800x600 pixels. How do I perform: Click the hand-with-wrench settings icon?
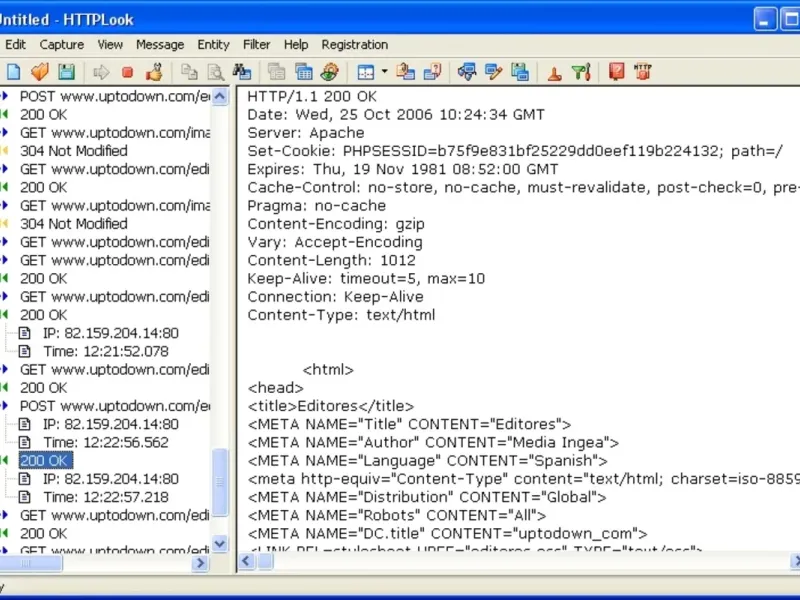point(154,72)
